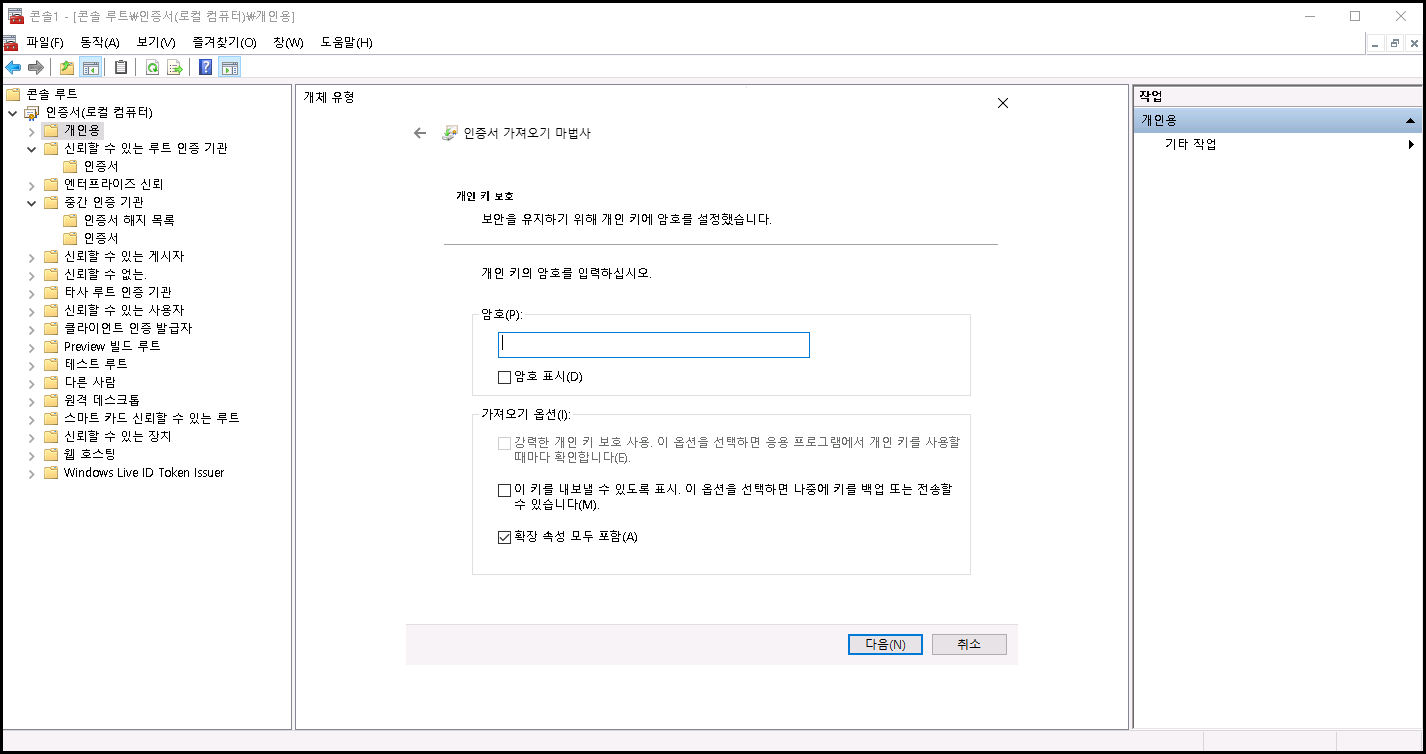The image size is (1426, 754).
Task: Expand the 클라이언트 인증 발급자 node
Action: pos(31,328)
